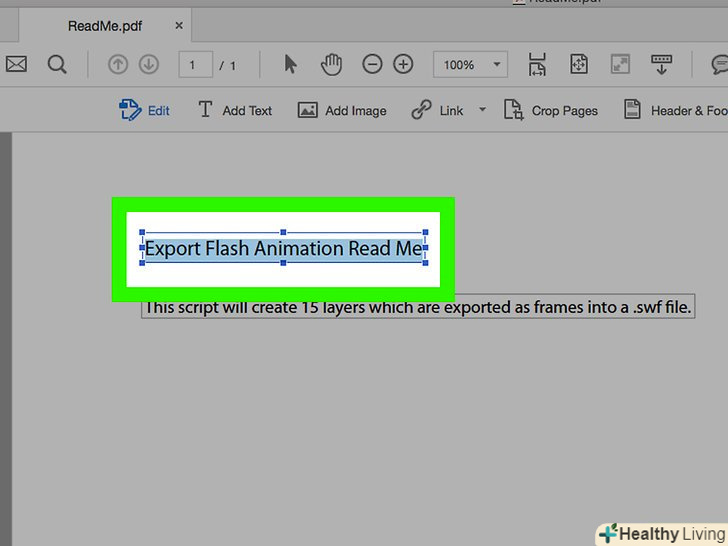The image size is (728, 546).
Task: Choose Add Image tool
Action: click(342, 110)
